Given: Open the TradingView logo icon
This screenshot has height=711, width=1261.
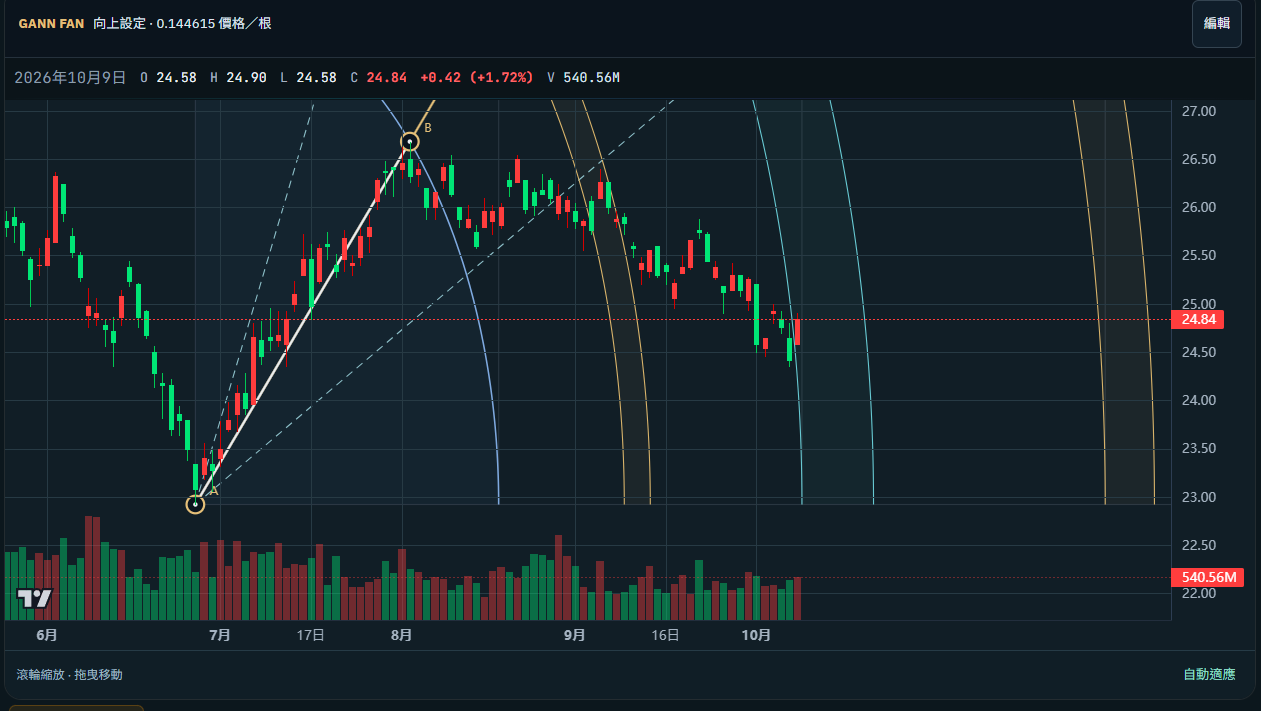Looking at the screenshot, I should tap(34, 599).
